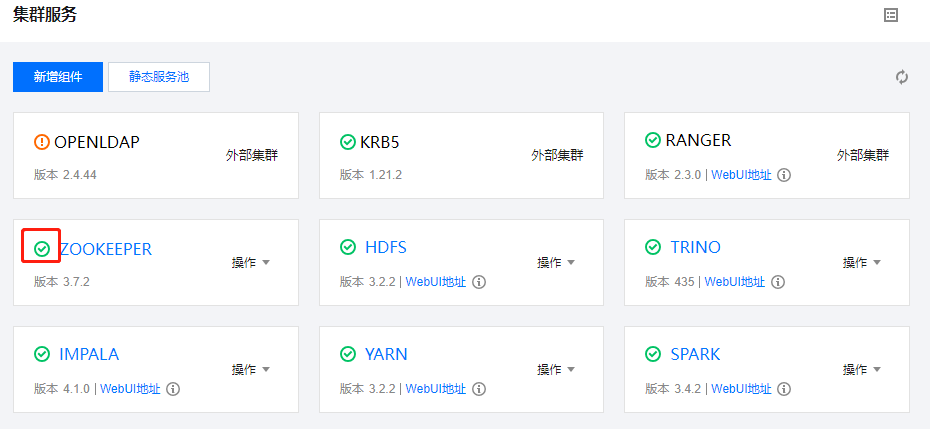Click info icon beside SPARK WebUI address
Screen dimensions: 930x429
(x=784, y=389)
